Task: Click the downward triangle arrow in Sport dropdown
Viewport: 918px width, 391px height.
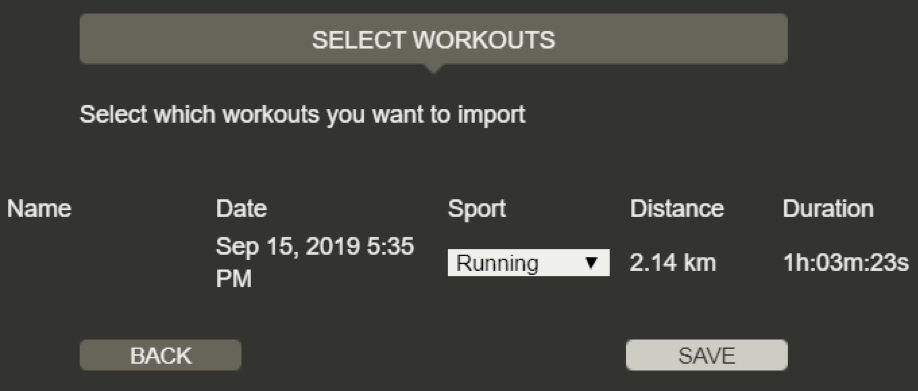Action: (x=591, y=263)
